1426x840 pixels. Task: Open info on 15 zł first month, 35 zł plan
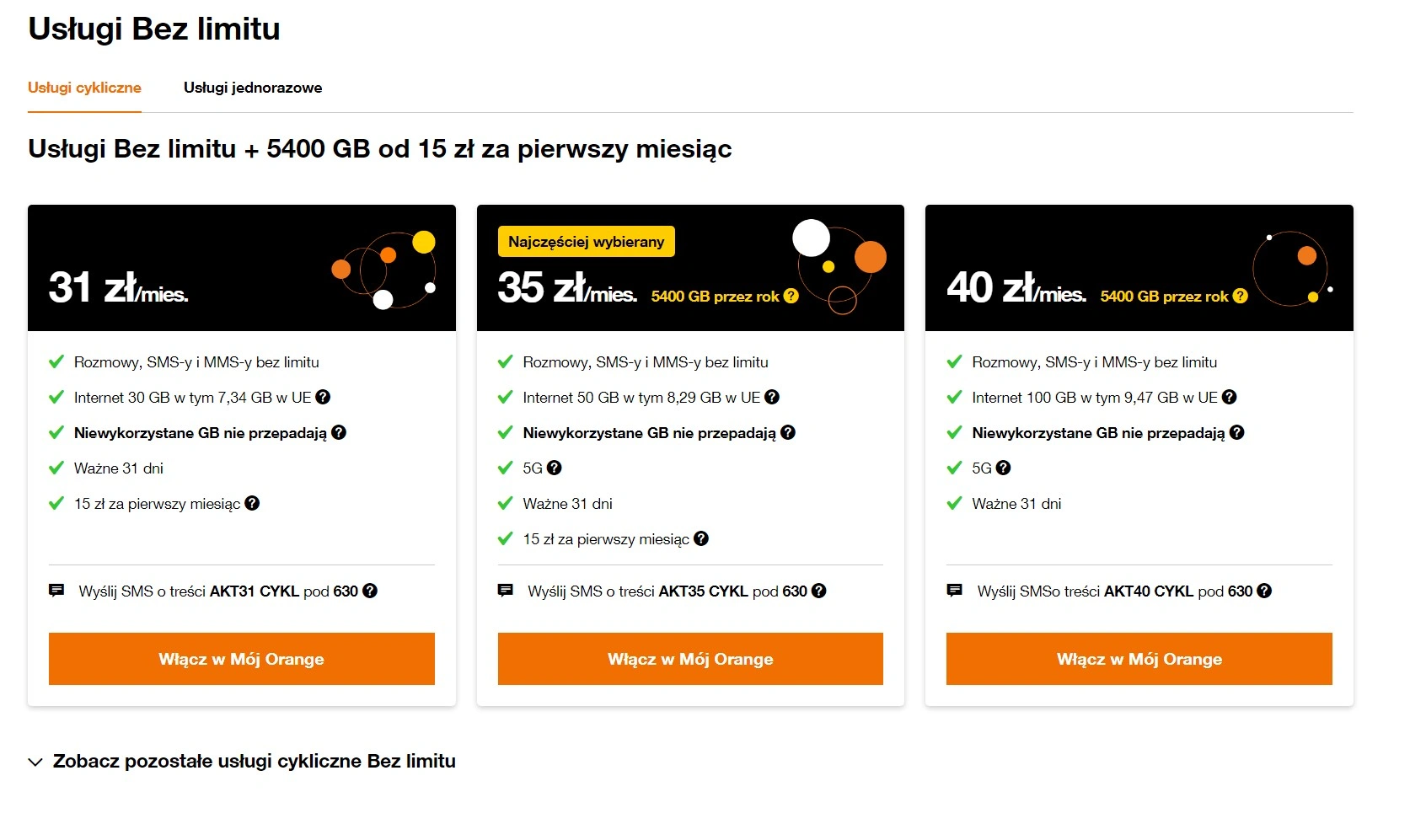[x=701, y=538]
